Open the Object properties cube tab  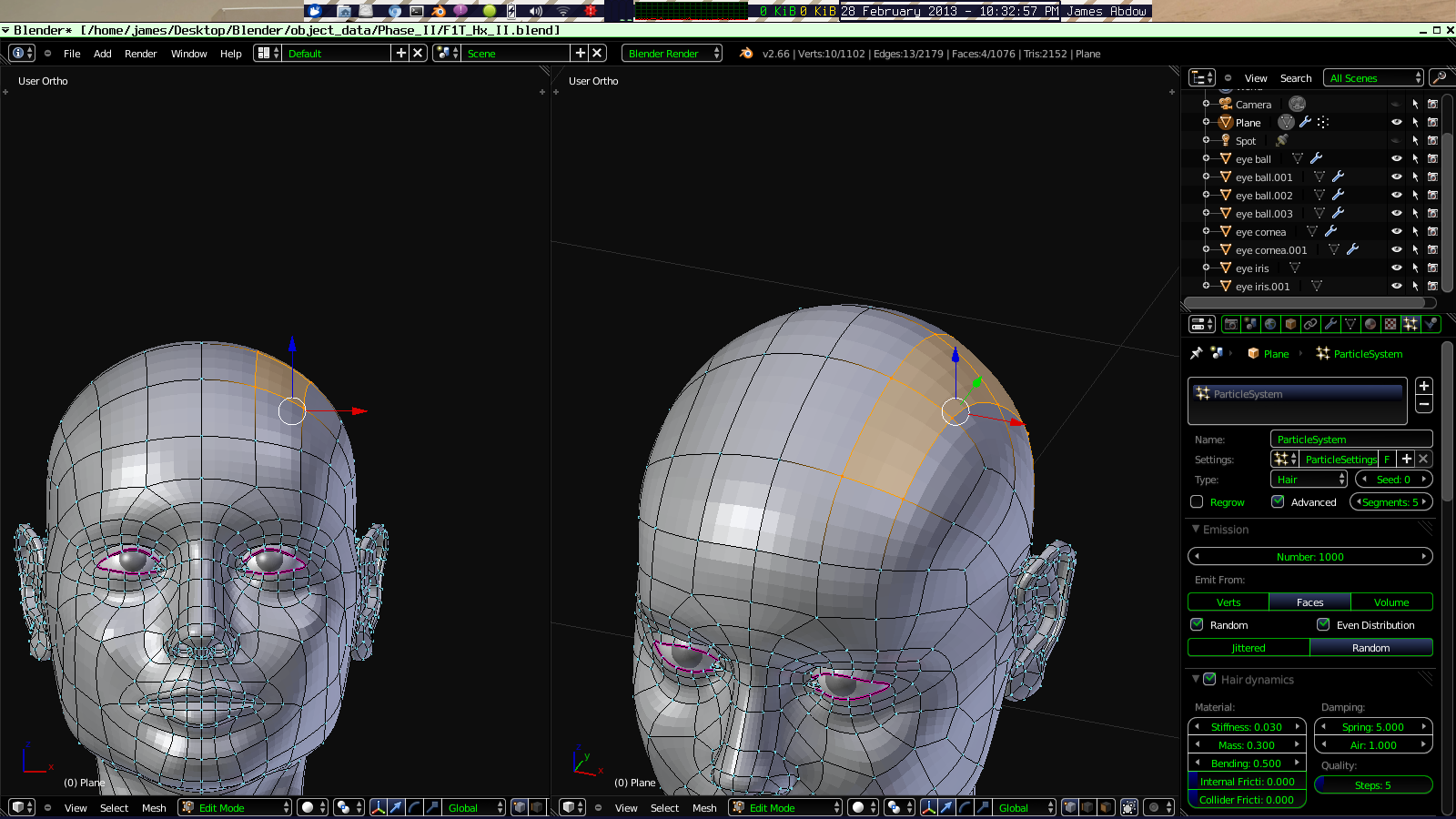1290,324
